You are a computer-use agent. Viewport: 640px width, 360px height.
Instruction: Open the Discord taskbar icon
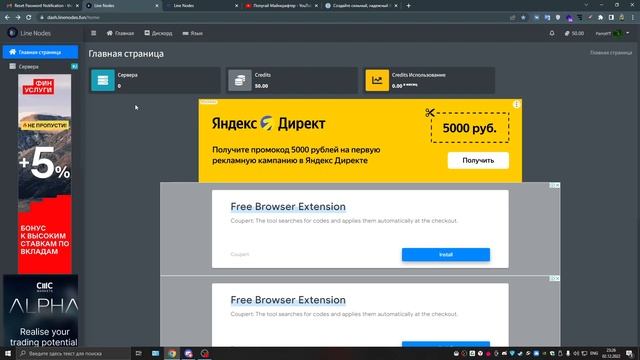188,353
